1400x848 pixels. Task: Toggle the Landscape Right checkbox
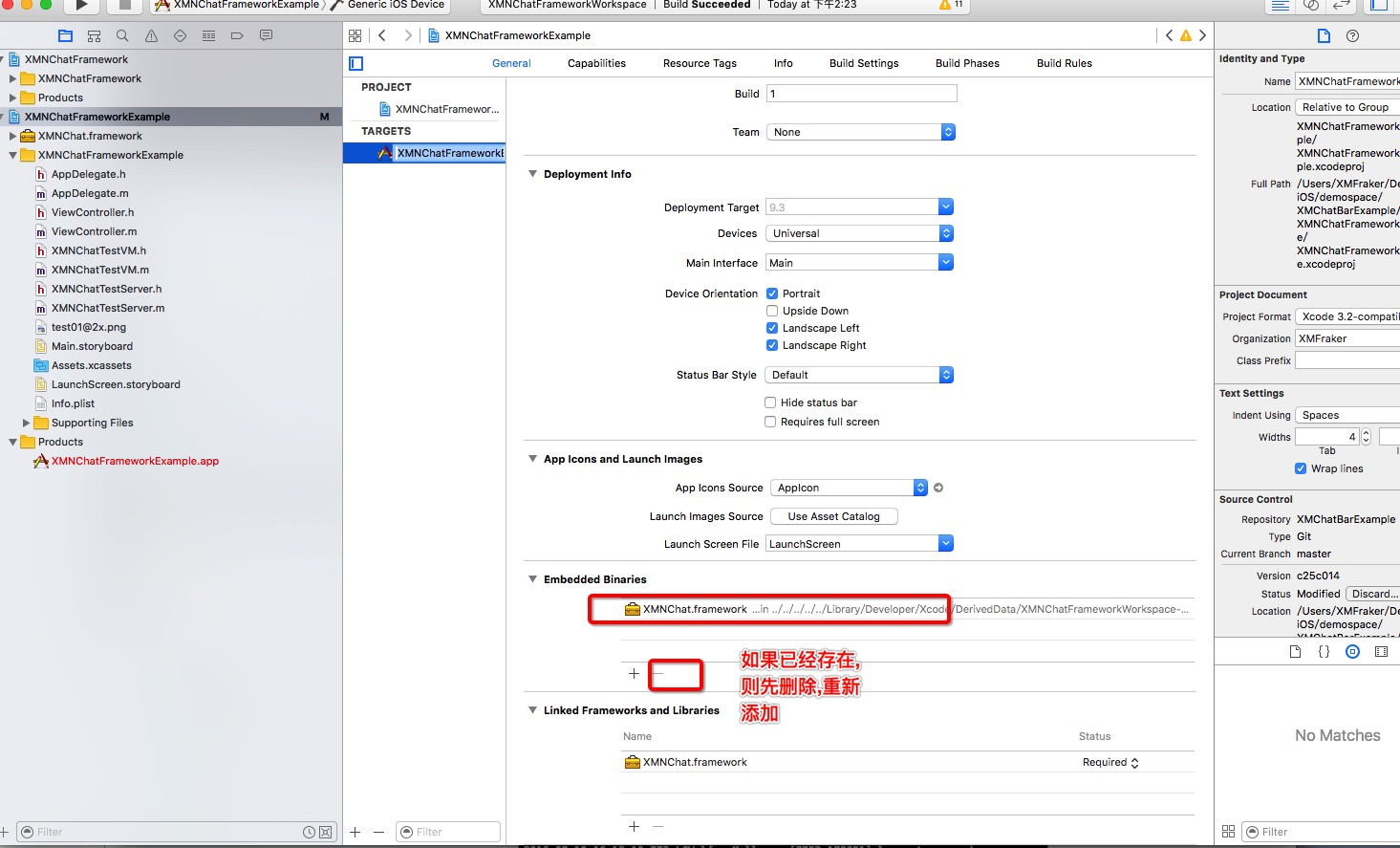tap(772, 345)
